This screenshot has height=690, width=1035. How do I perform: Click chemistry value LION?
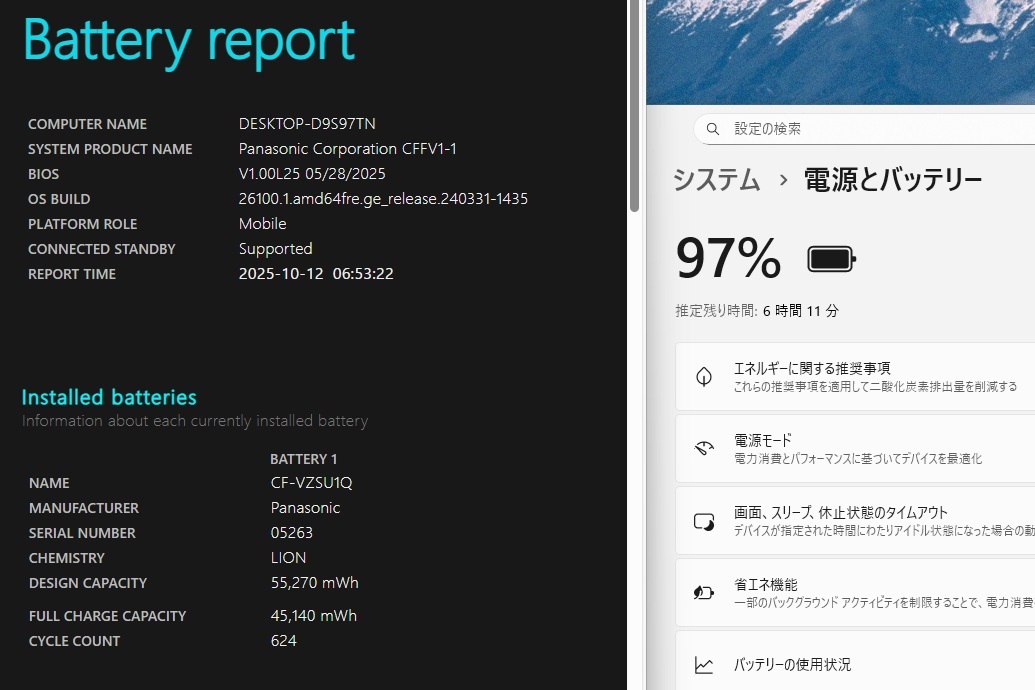coord(288,558)
